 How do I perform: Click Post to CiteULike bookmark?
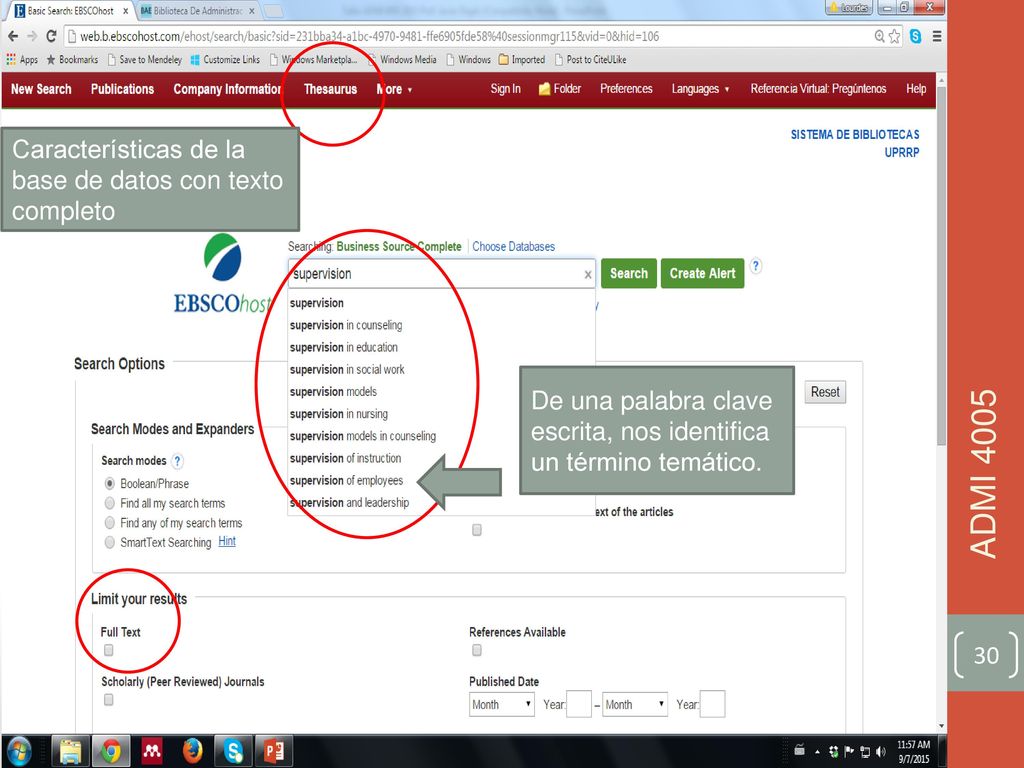(590, 59)
